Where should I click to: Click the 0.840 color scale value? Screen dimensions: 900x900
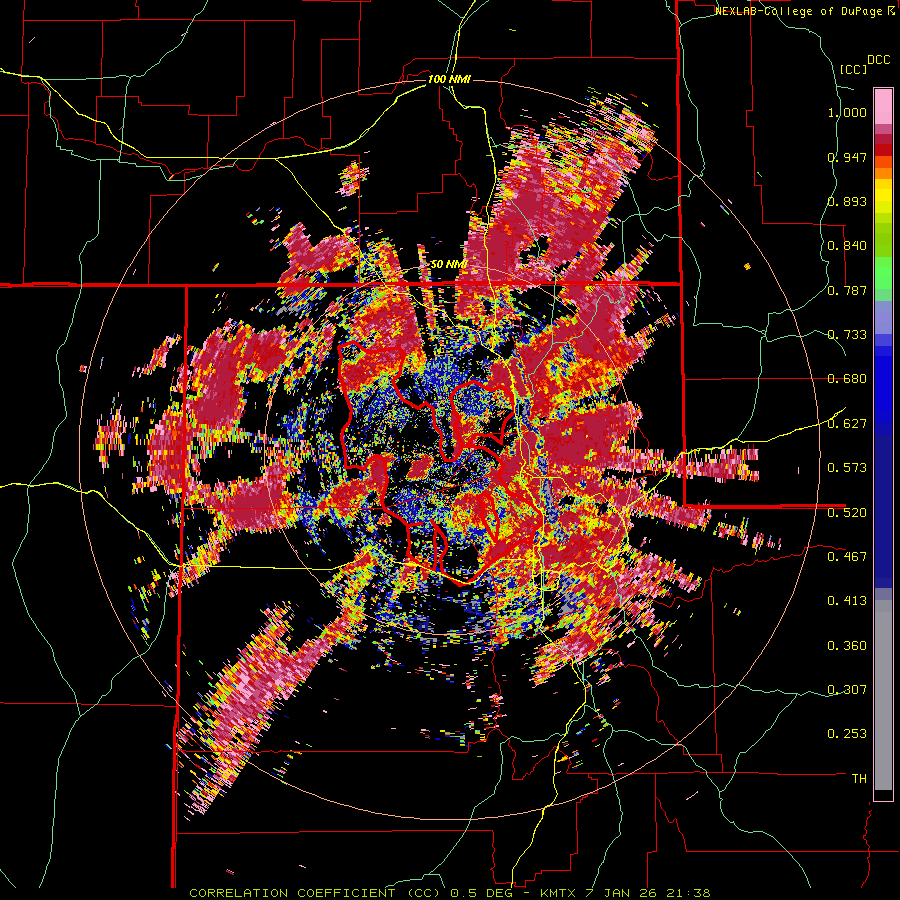click(847, 246)
